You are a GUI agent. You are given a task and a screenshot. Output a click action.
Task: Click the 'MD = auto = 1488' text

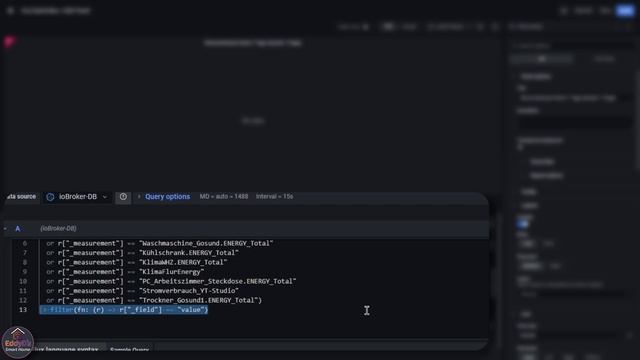click(x=224, y=197)
